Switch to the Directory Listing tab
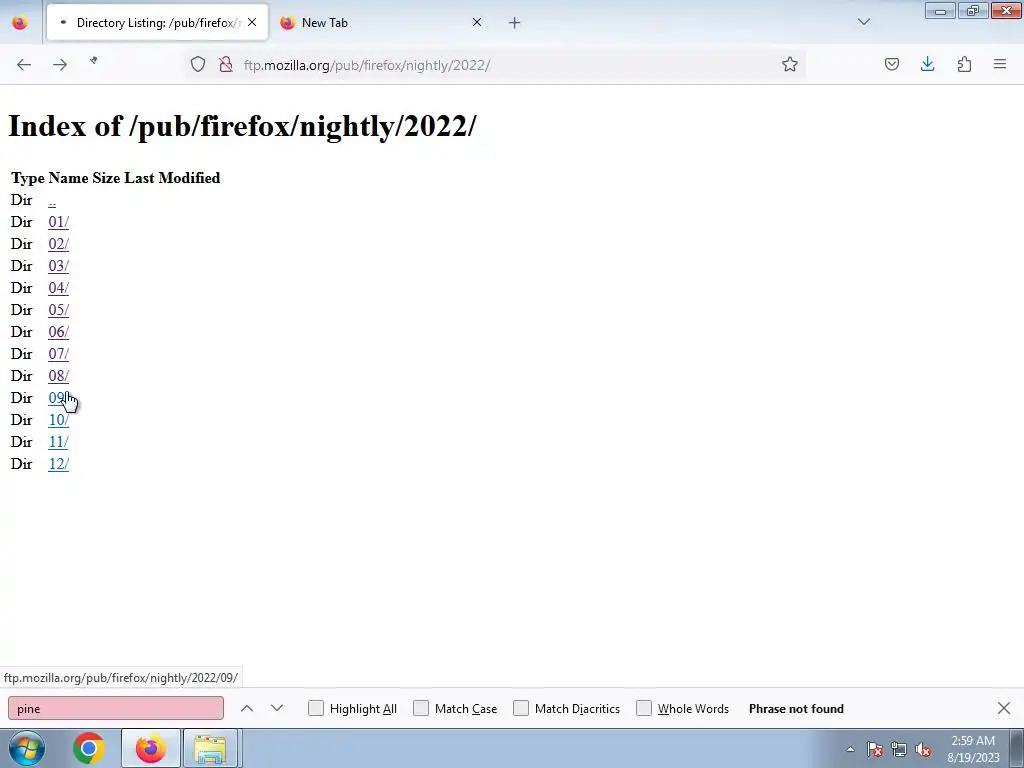 tap(157, 23)
